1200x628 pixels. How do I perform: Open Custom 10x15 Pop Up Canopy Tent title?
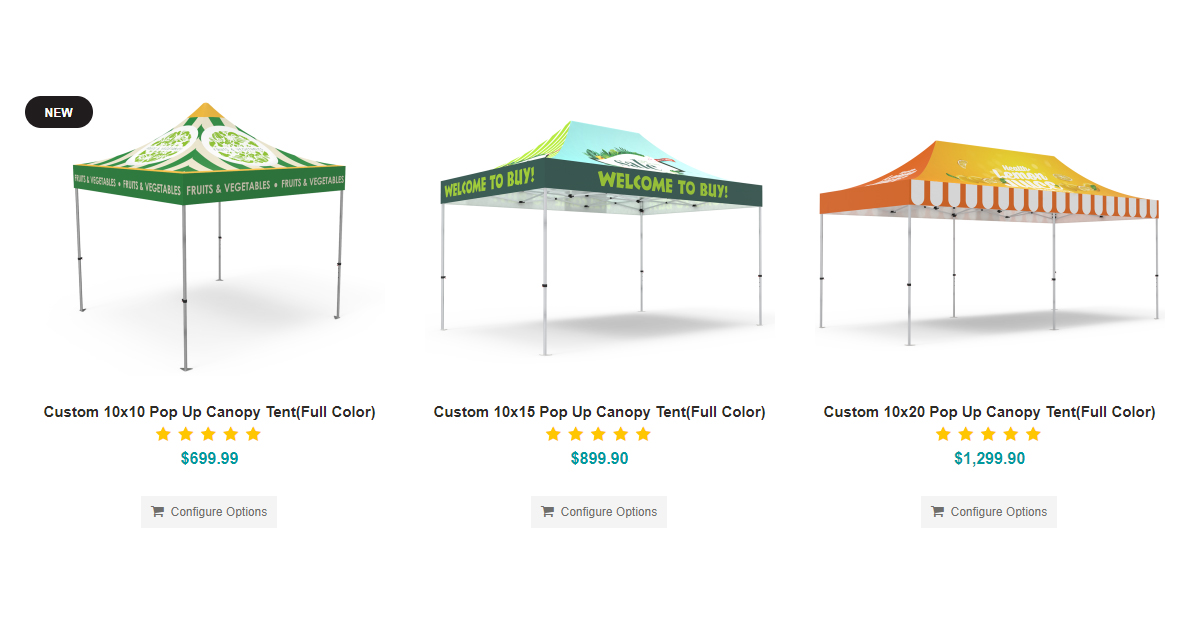pyautogui.click(x=599, y=412)
